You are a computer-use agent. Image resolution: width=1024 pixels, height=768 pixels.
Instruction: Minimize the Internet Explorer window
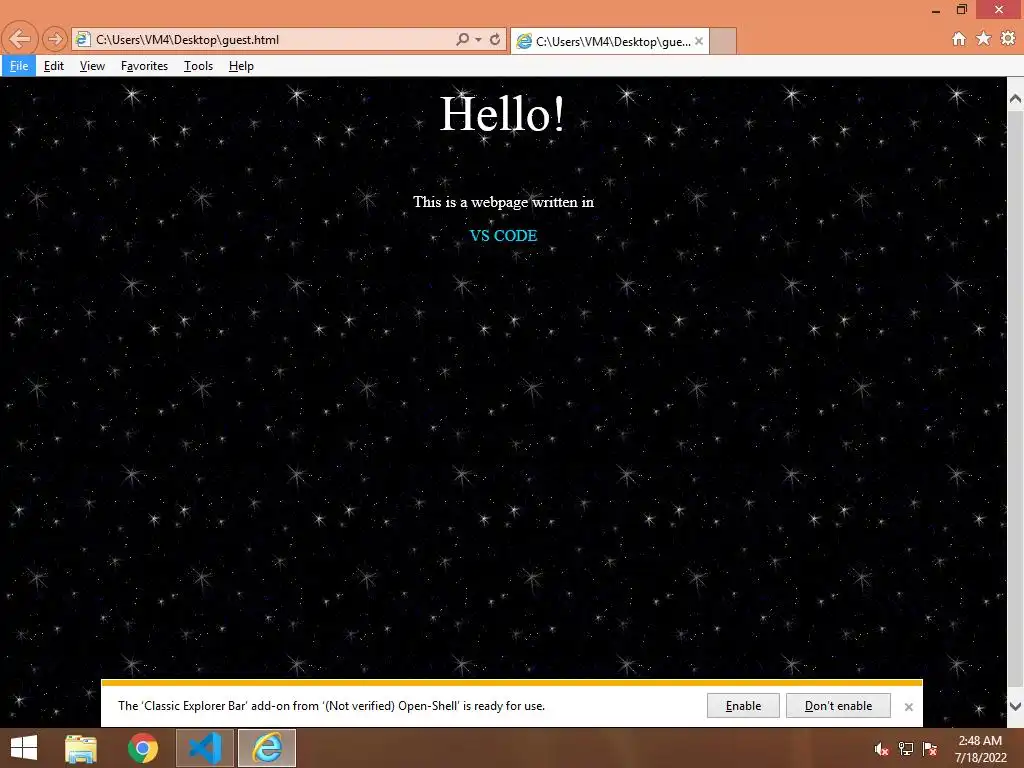click(x=936, y=10)
